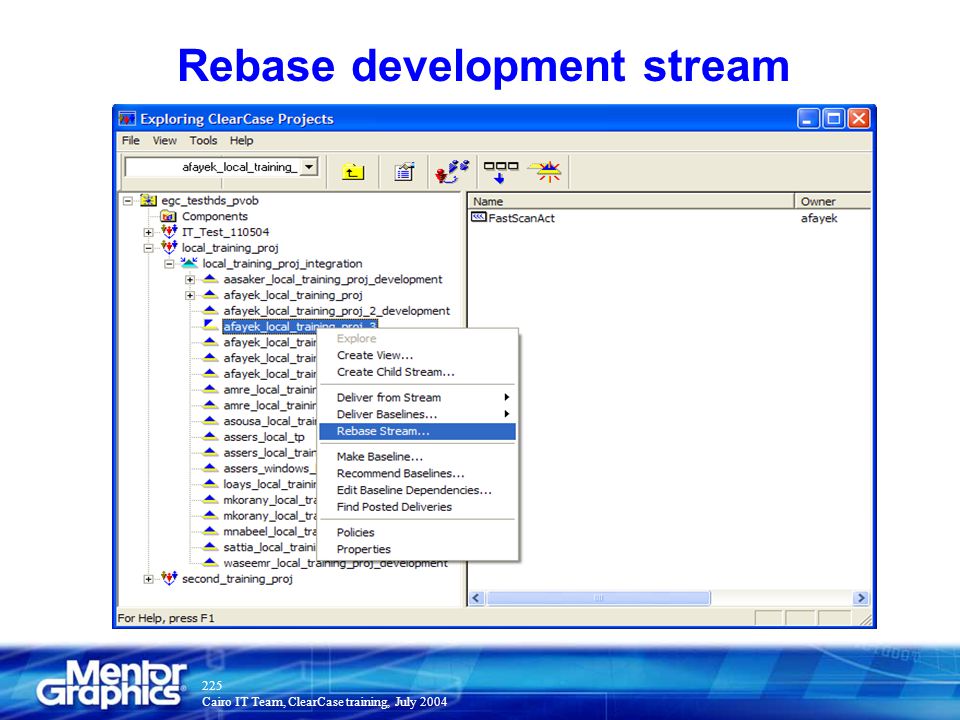
Task: Click the aasaker_local_training_proj_development stream icon
Action: pyautogui.click(x=210, y=279)
